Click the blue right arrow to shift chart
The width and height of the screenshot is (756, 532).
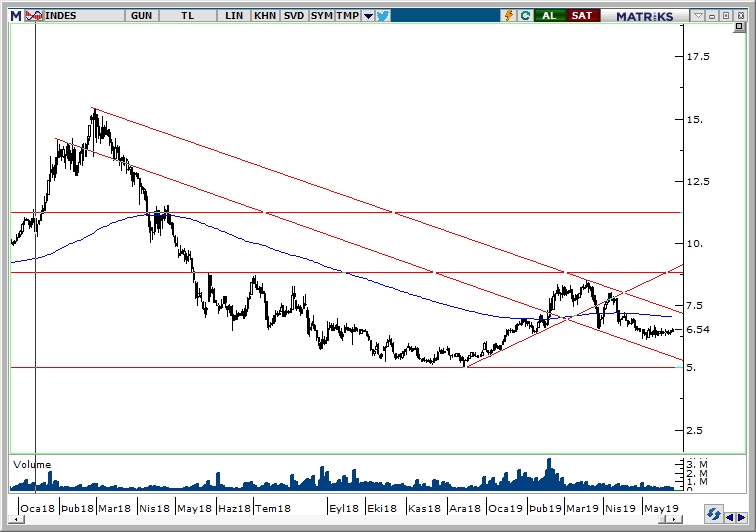pos(741,517)
